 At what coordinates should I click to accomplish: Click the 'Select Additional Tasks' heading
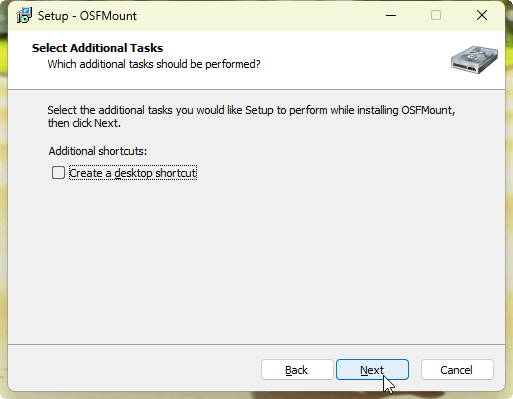[x=97, y=48]
